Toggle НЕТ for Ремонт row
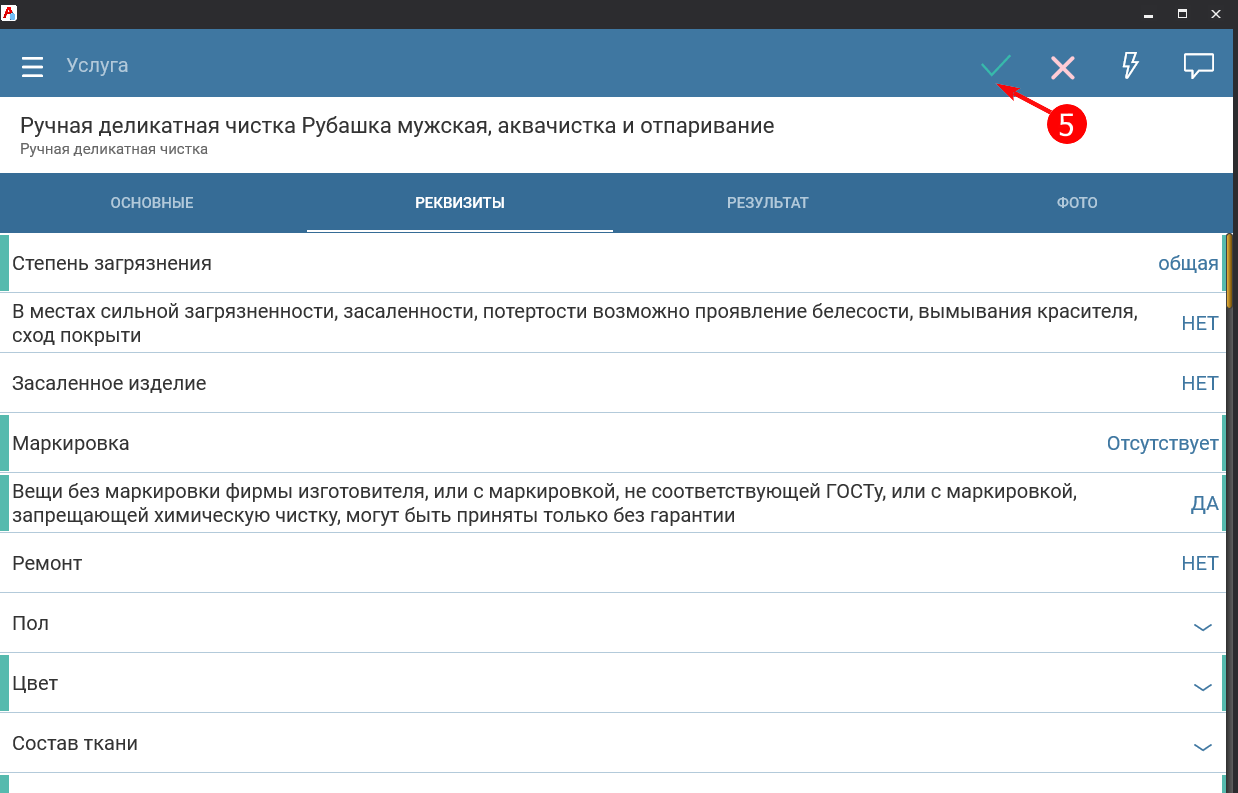Screen dimensions: 1238x793 (x=1200, y=563)
